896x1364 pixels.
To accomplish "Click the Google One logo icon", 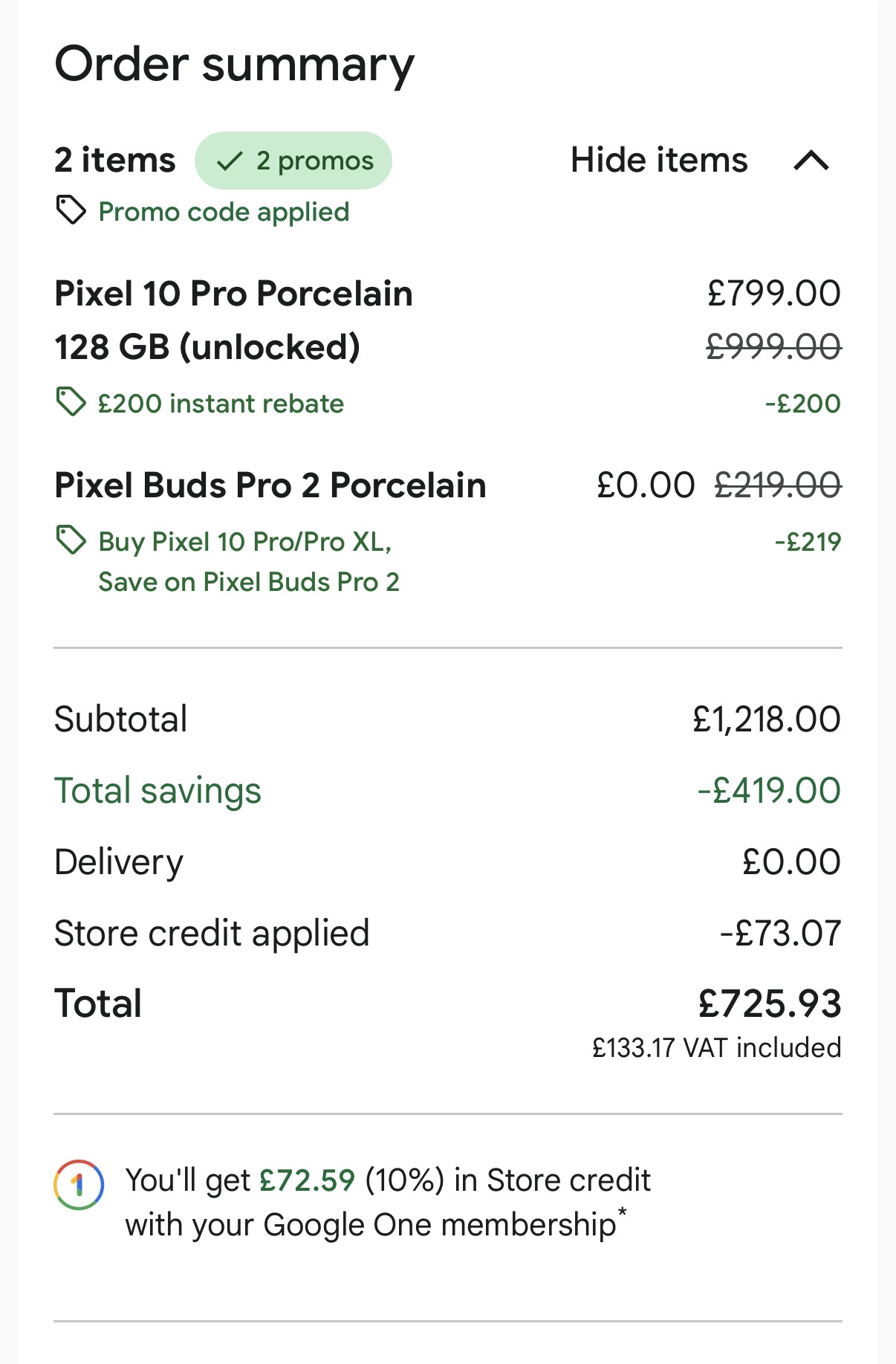I will click(x=79, y=1184).
